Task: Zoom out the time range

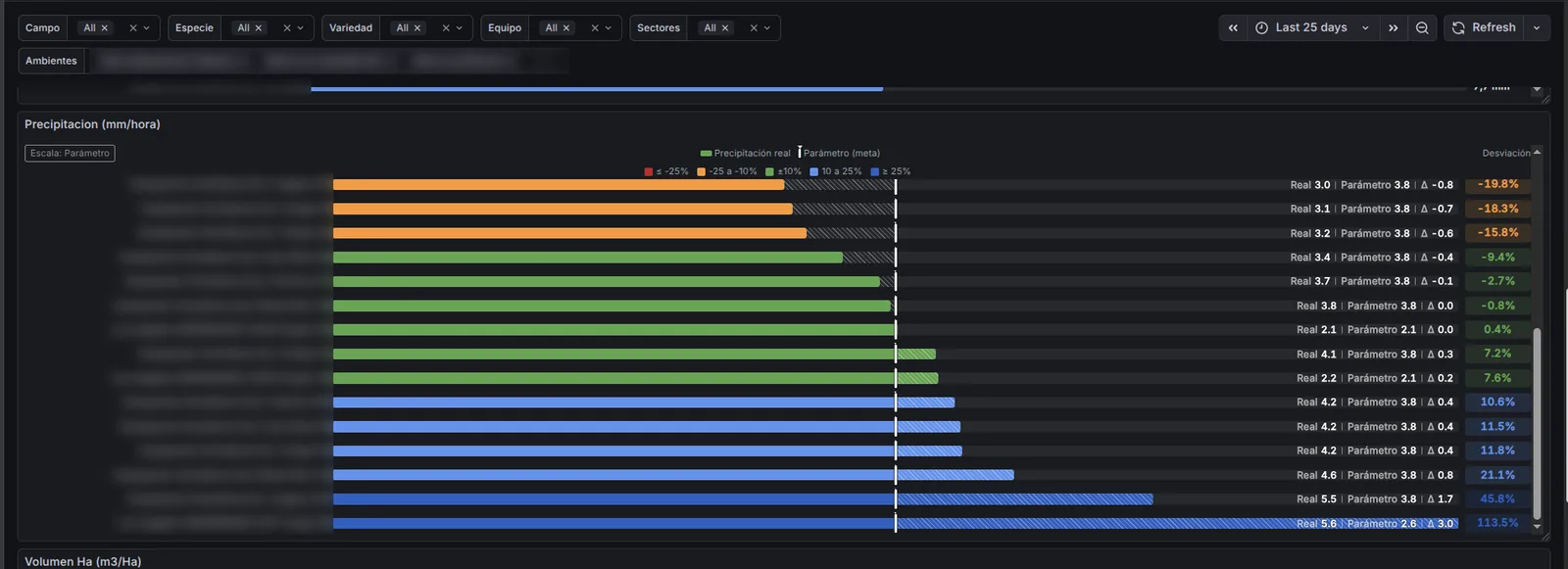Action: 1422,28
